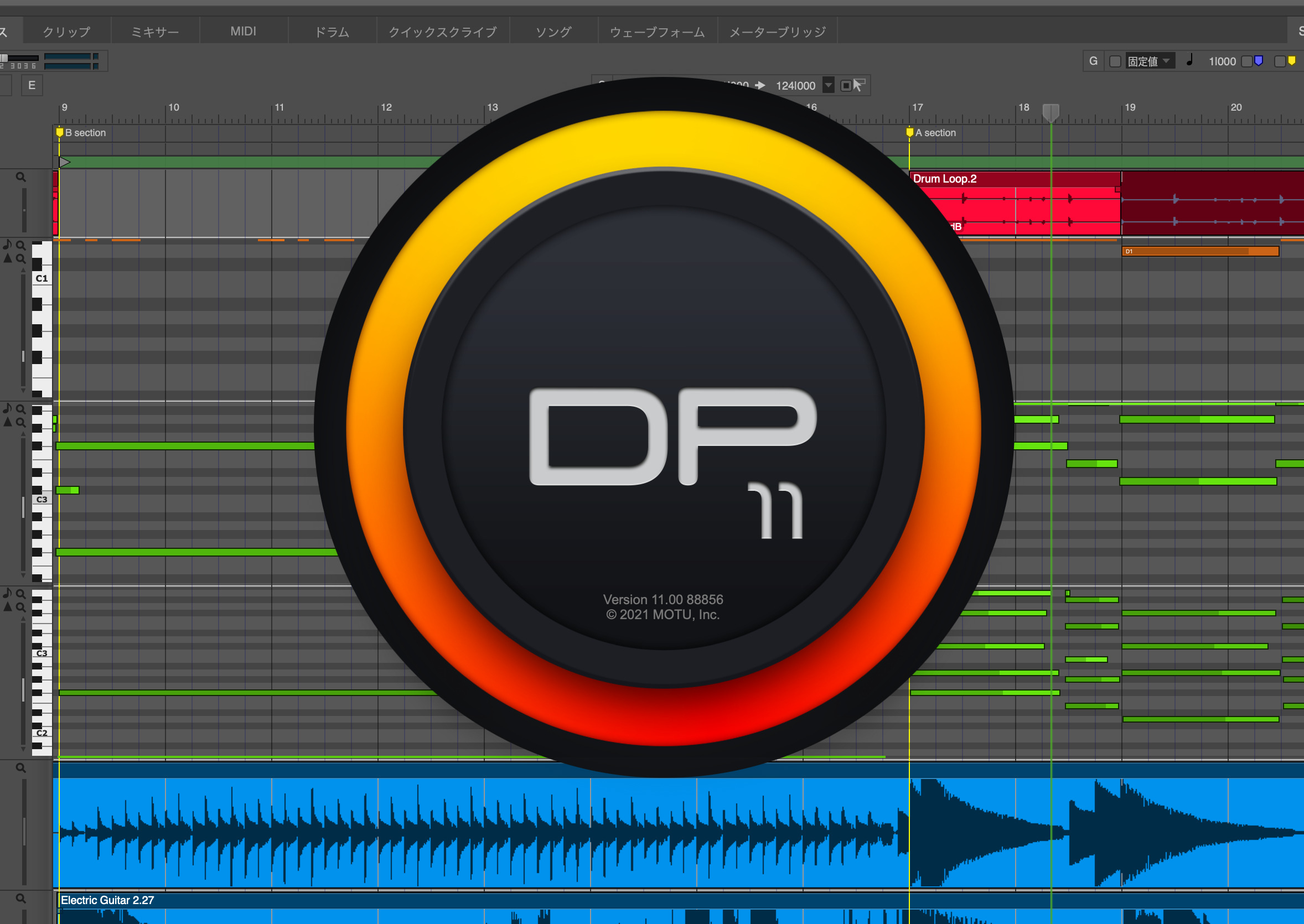This screenshot has height=924, width=1304.
Task: Click the E button in the toolbar
Action: point(32,85)
